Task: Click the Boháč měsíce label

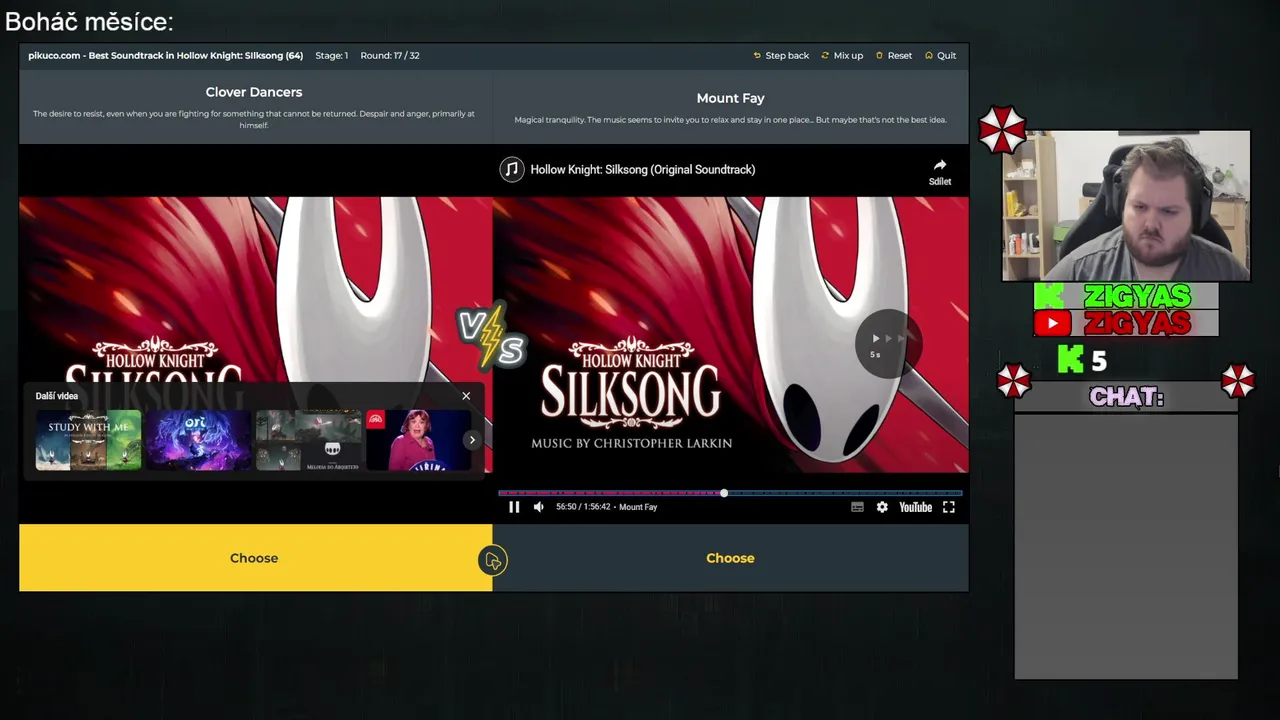Action: pyautogui.click(x=89, y=21)
